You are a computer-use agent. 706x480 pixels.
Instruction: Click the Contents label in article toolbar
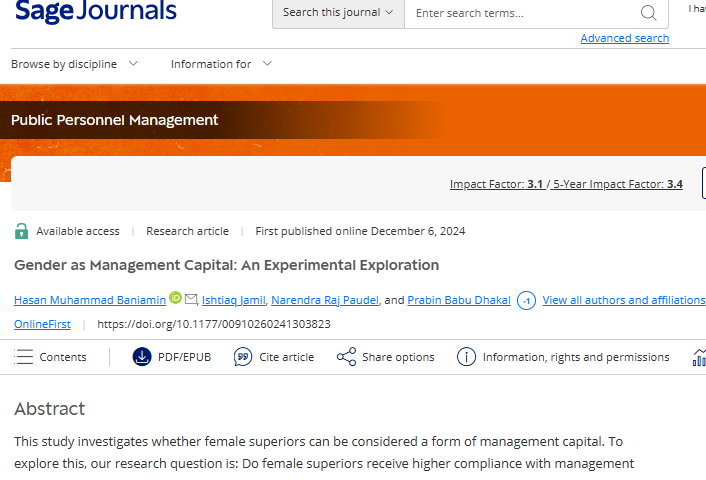click(x=63, y=357)
